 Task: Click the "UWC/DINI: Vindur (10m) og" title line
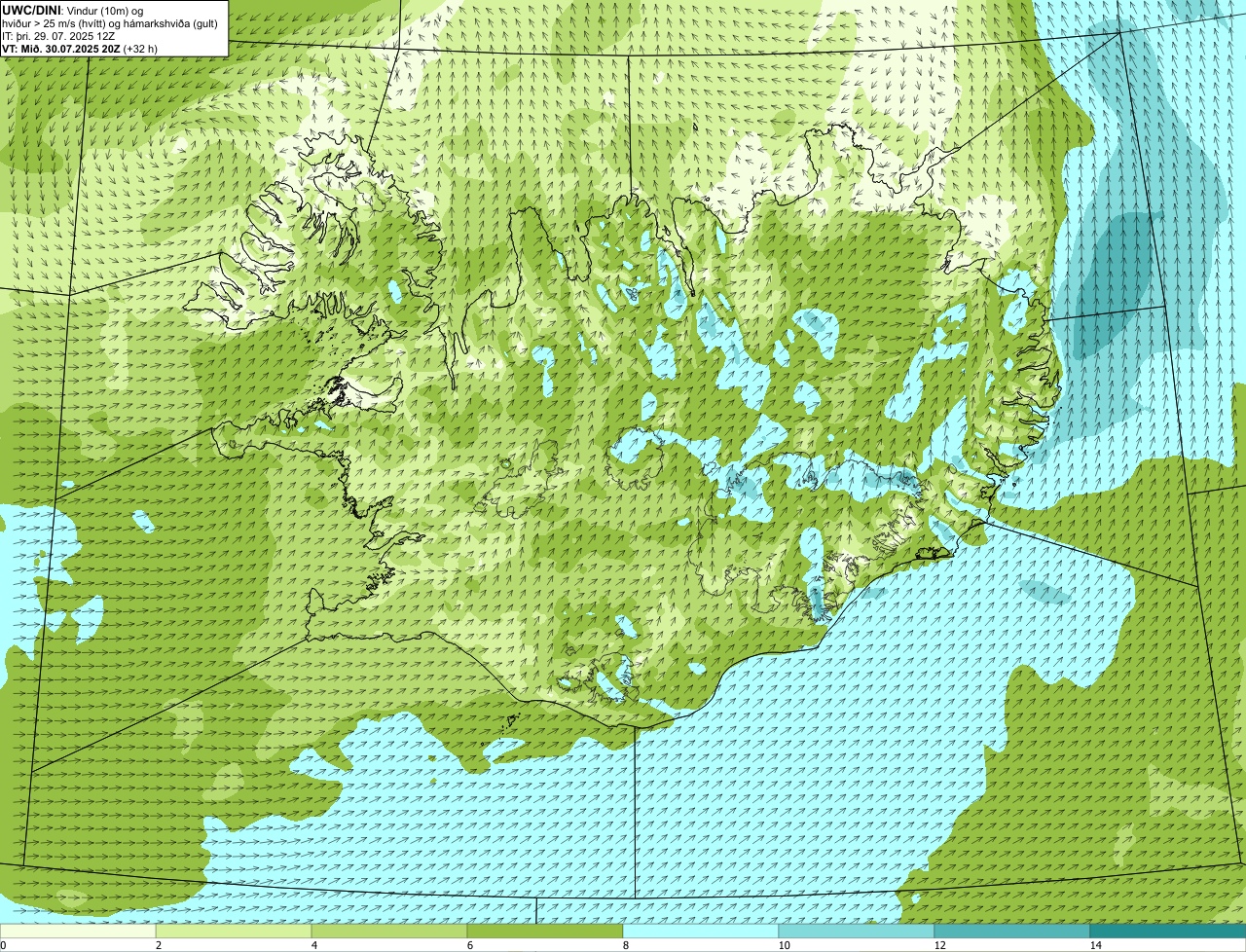point(73,10)
